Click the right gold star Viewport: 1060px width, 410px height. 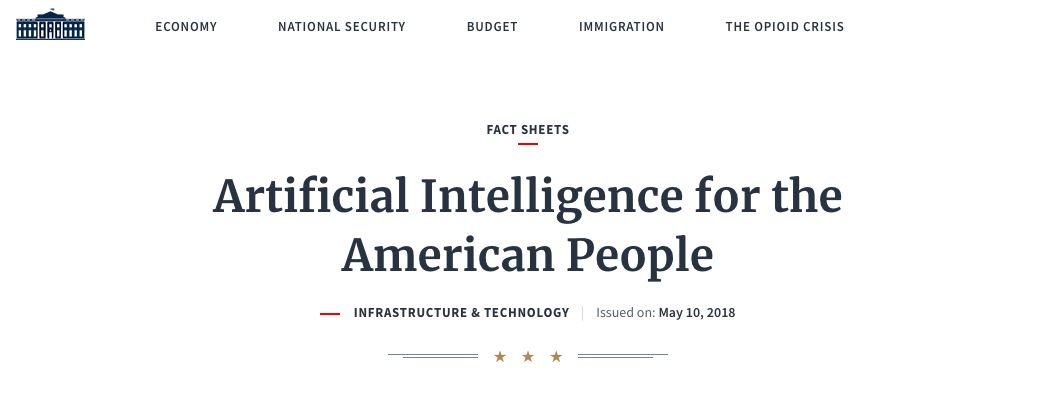coord(556,356)
